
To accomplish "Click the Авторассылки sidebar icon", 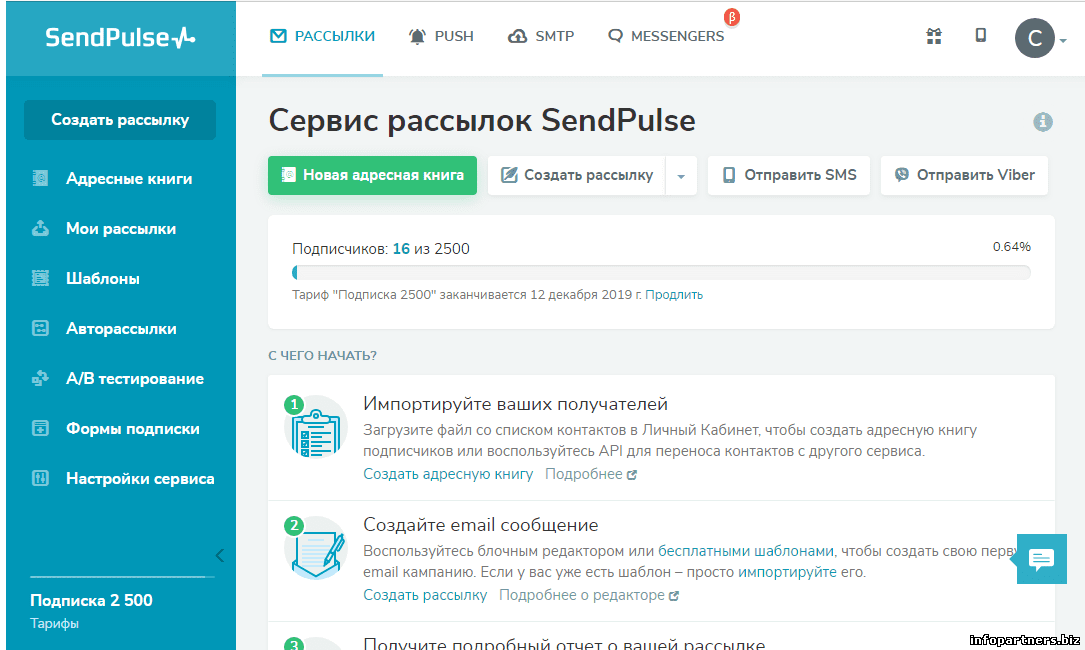I will tap(40, 328).
